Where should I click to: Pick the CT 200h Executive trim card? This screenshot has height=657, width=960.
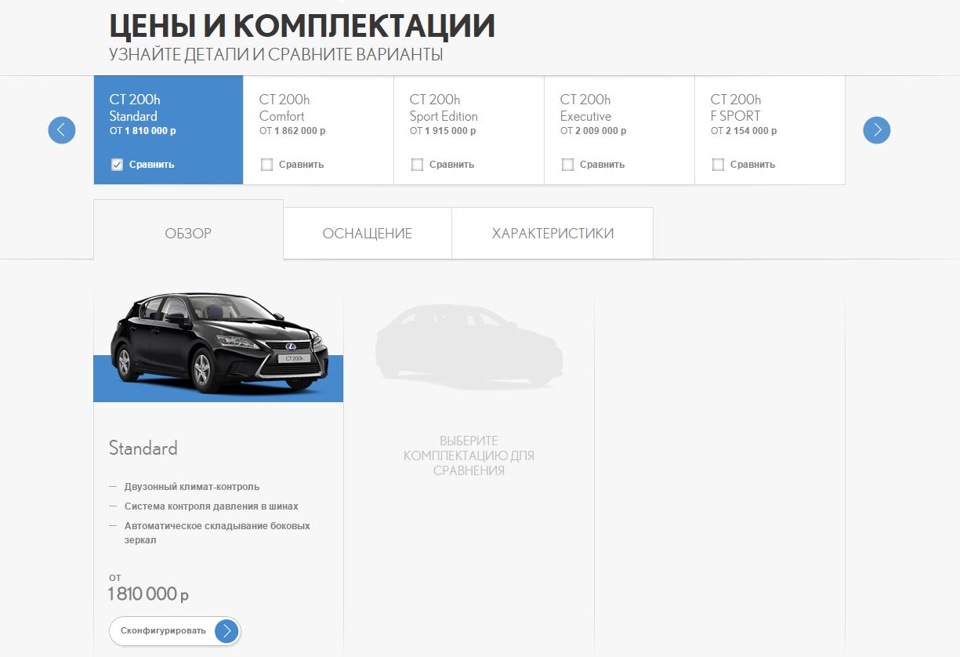tap(619, 115)
